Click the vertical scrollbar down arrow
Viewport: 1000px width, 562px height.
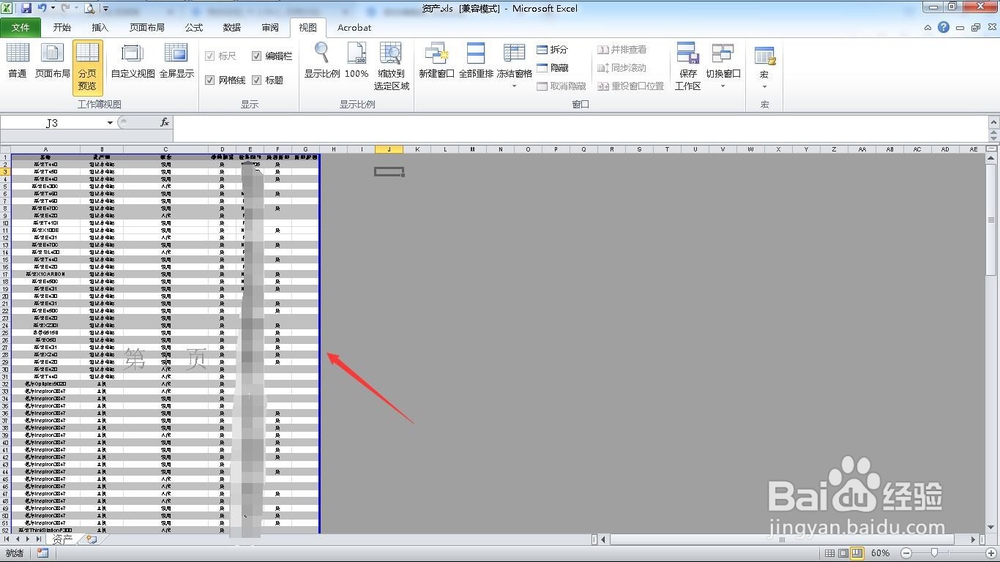coord(991,528)
